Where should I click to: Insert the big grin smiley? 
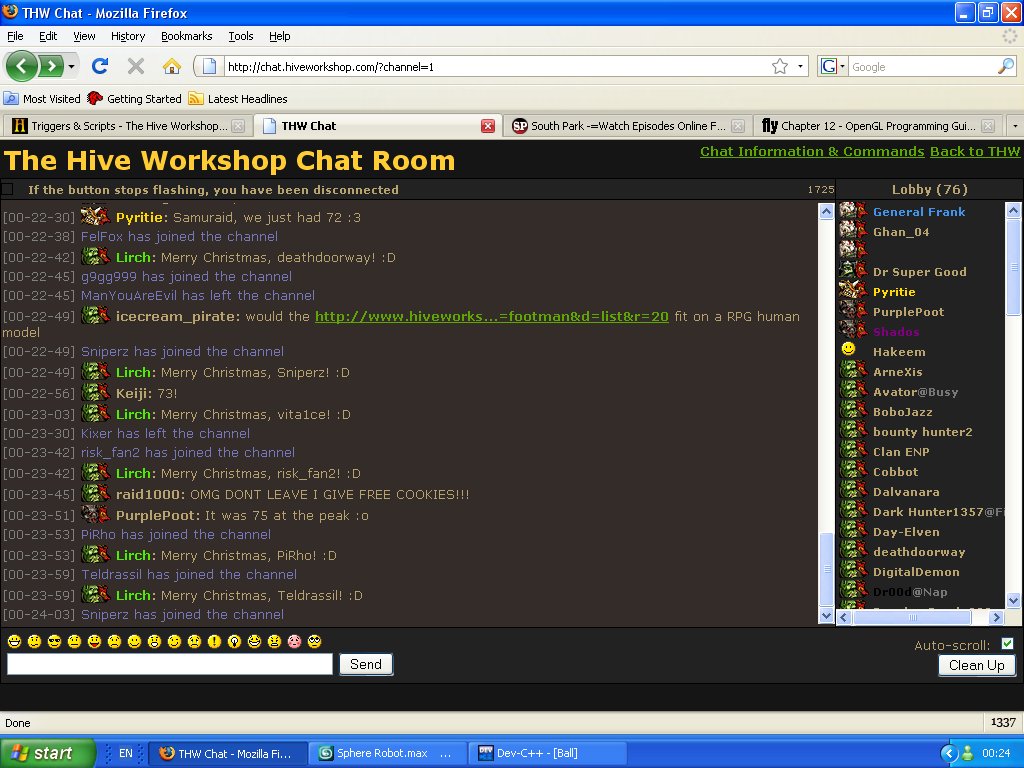[14, 641]
